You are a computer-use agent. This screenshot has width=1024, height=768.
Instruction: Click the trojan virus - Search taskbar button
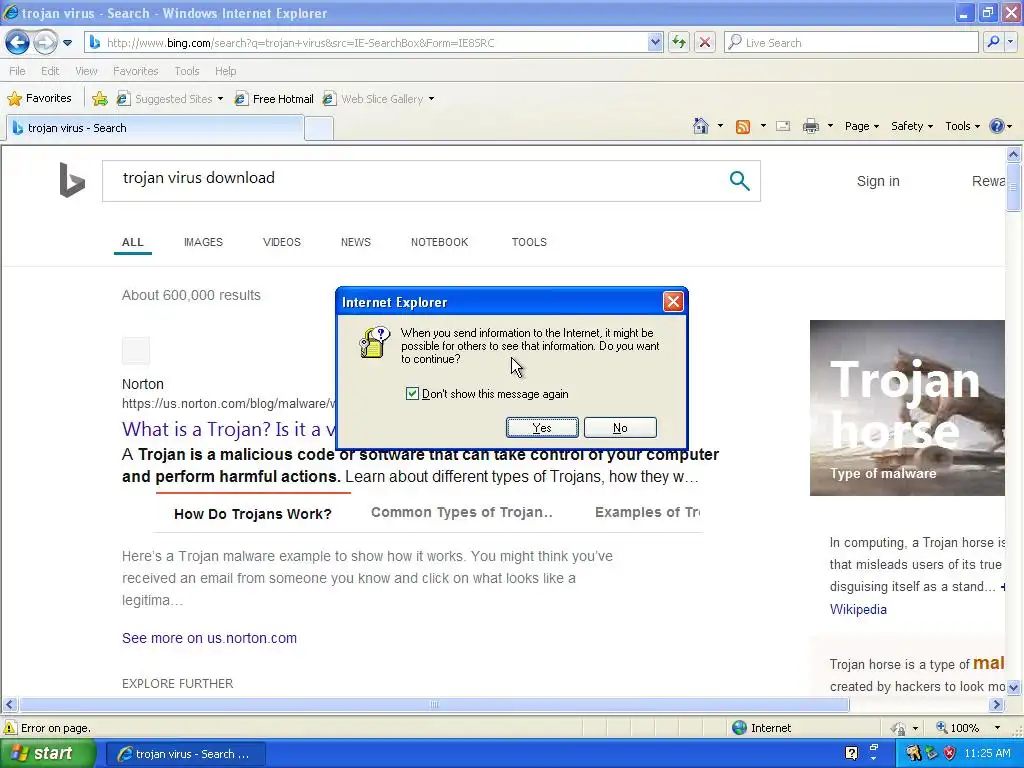185,754
